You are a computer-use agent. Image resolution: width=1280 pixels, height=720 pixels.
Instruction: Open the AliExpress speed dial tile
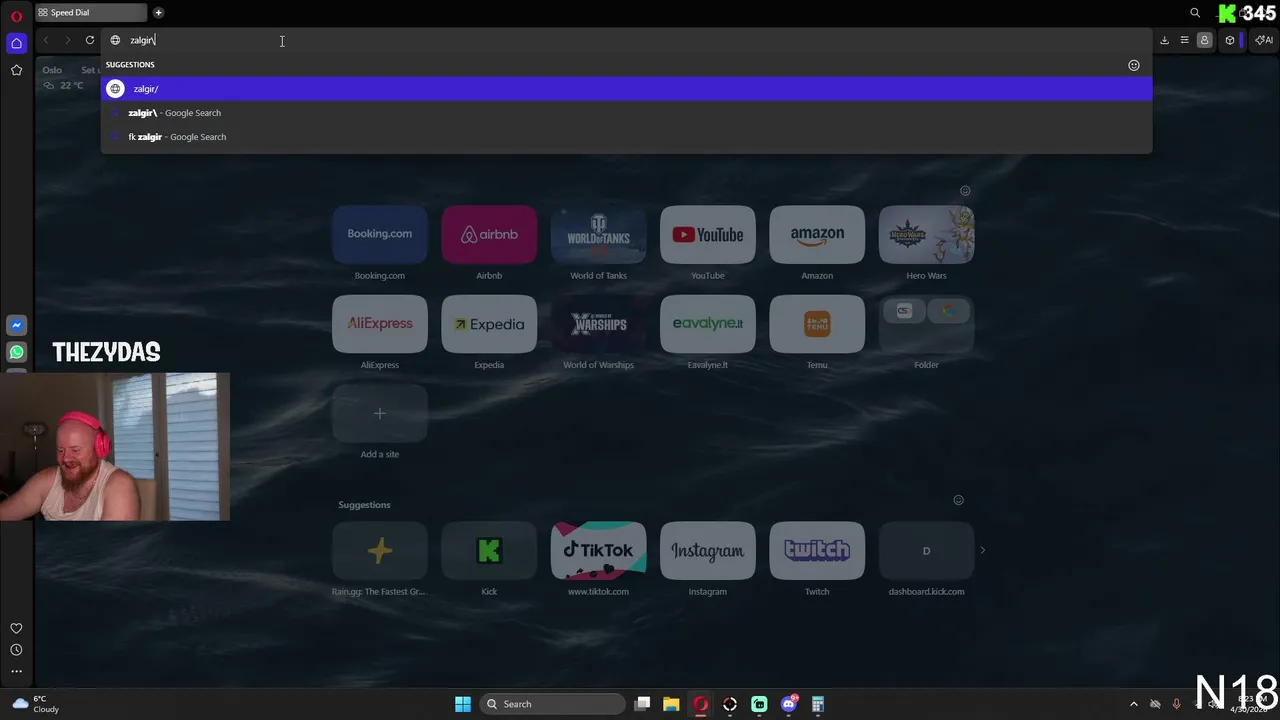tap(380, 324)
